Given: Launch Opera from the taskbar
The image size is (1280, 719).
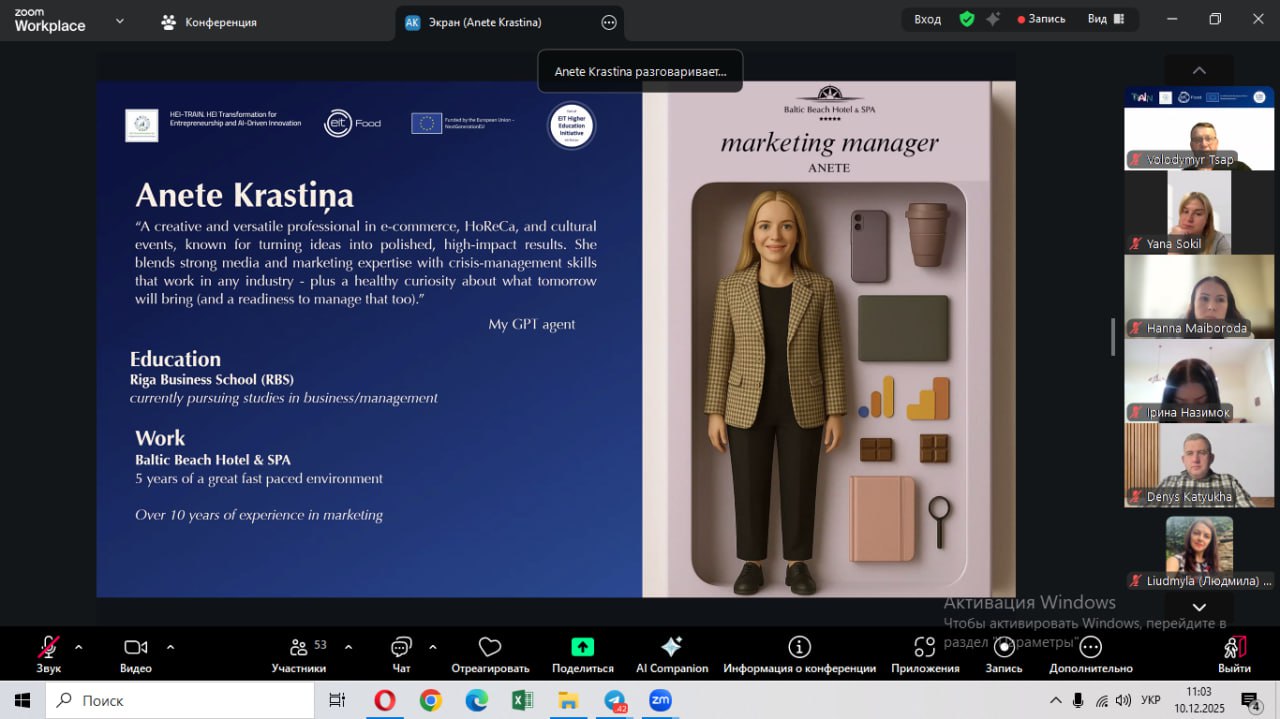Looking at the screenshot, I should point(384,700).
